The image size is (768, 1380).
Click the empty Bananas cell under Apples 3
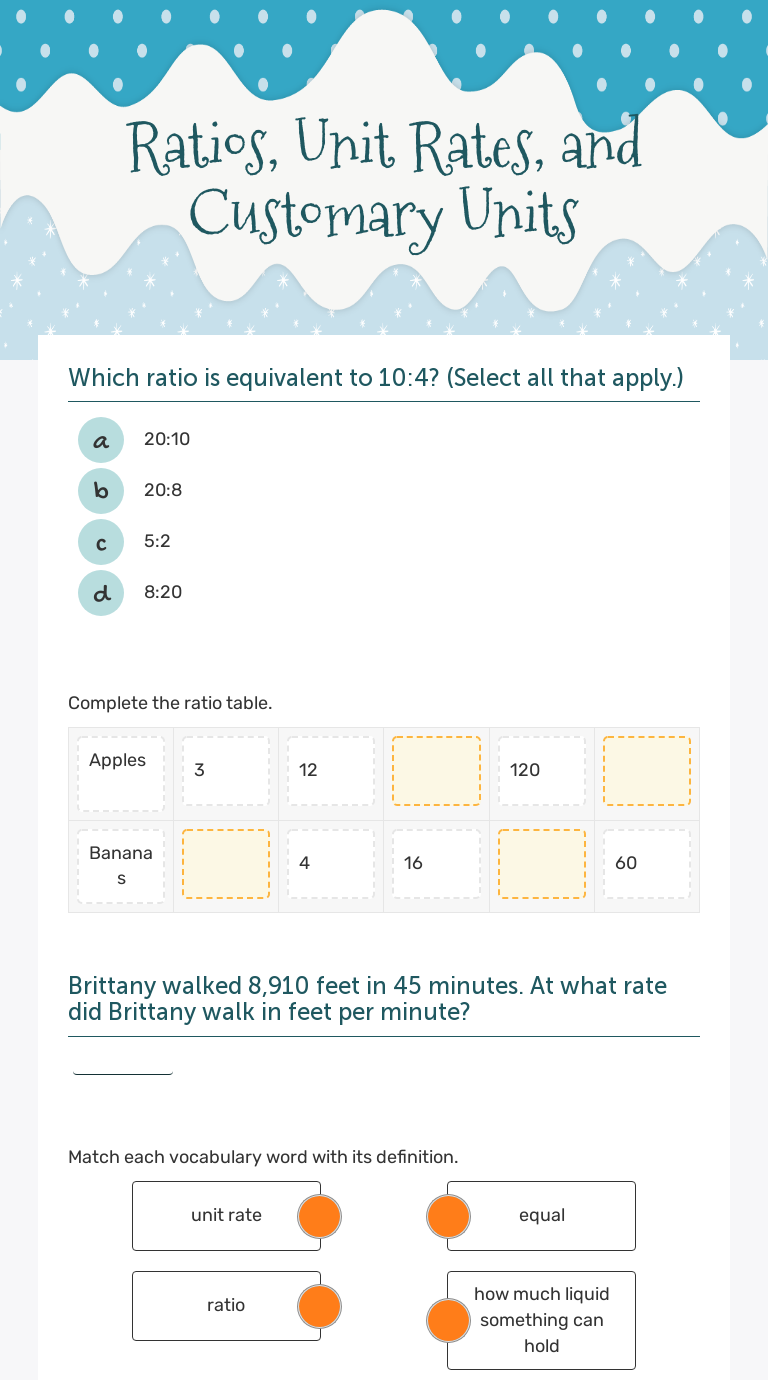[226, 863]
